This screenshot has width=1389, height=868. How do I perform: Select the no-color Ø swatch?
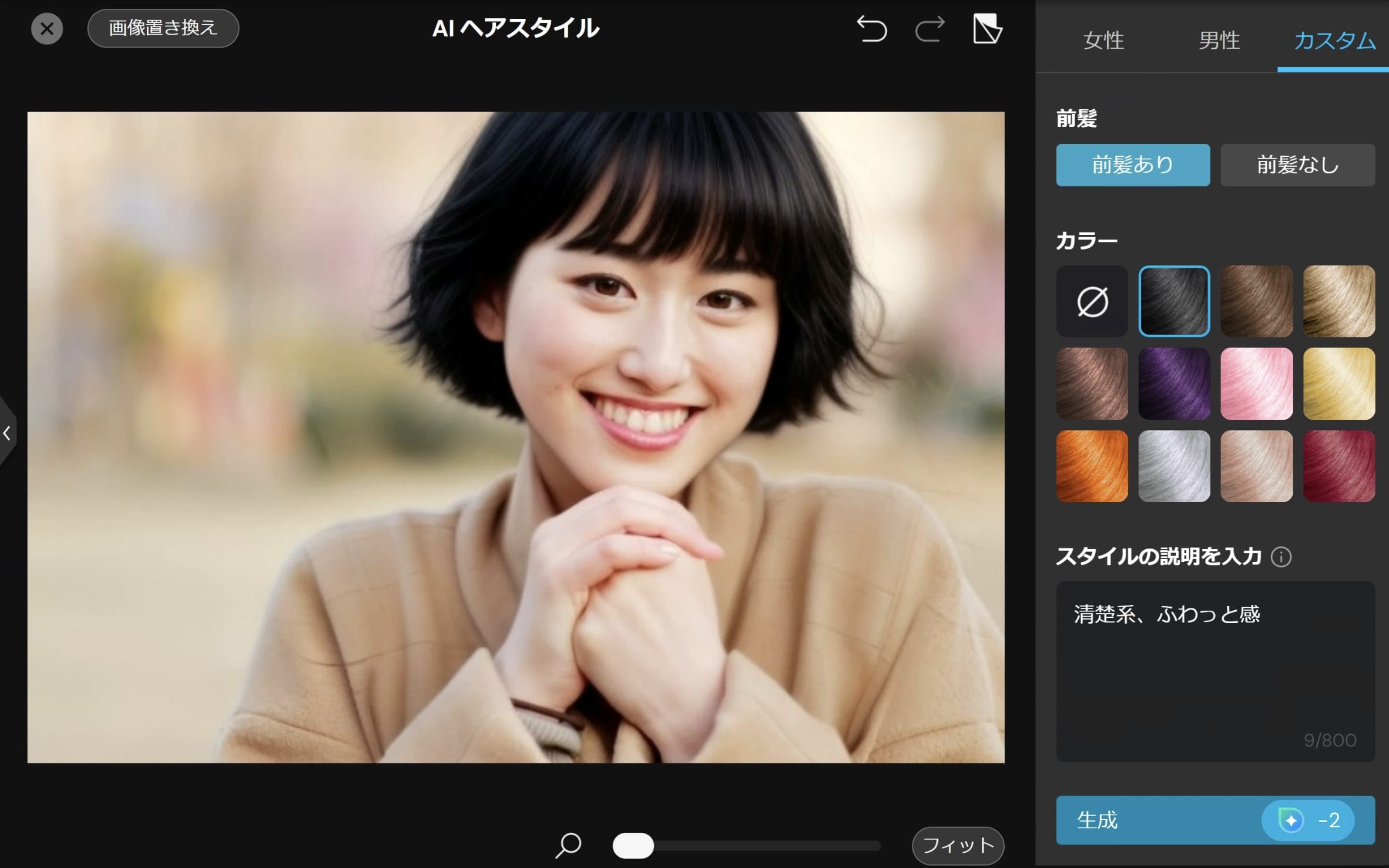(x=1092, y=301)
